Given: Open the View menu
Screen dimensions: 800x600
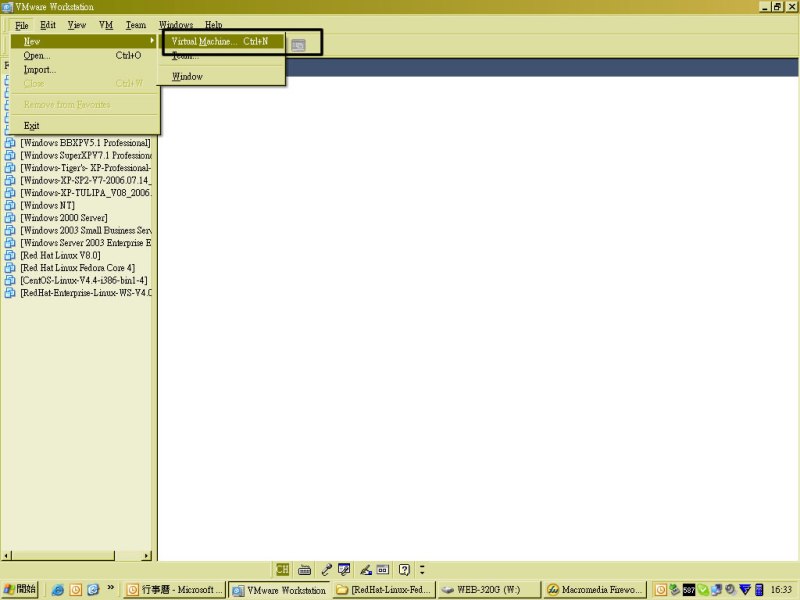Looking at the screenshot, I should pos(77,25).
